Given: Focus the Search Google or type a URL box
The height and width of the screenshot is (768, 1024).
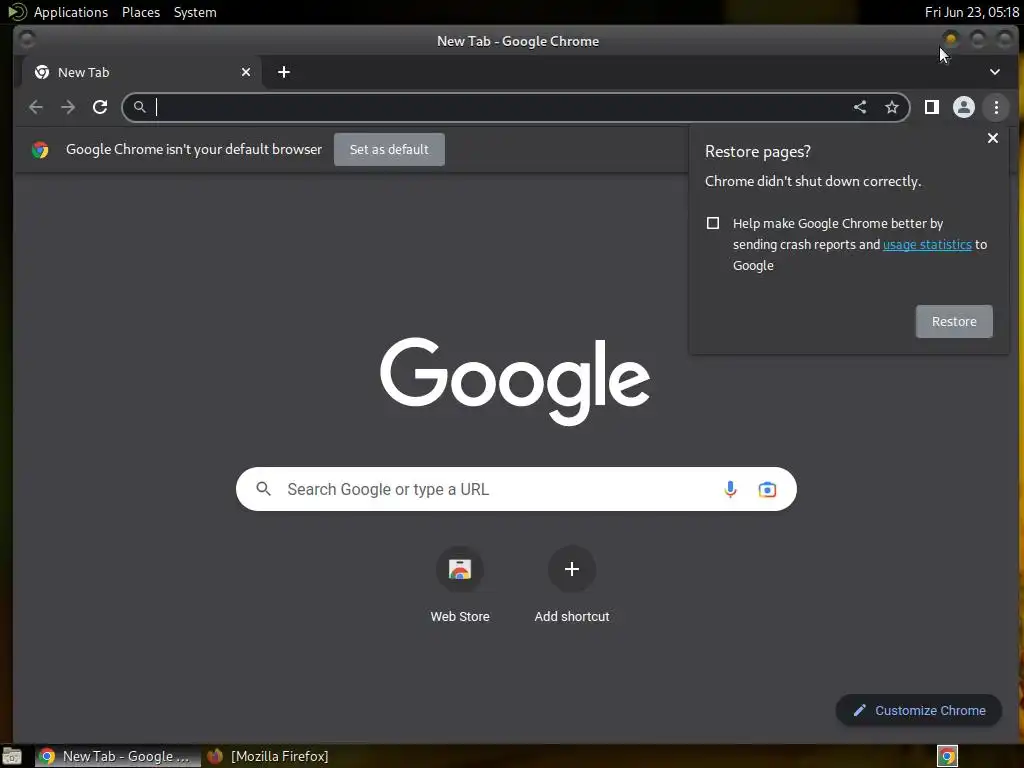Looking at the screenshot, I should (516, 489).
